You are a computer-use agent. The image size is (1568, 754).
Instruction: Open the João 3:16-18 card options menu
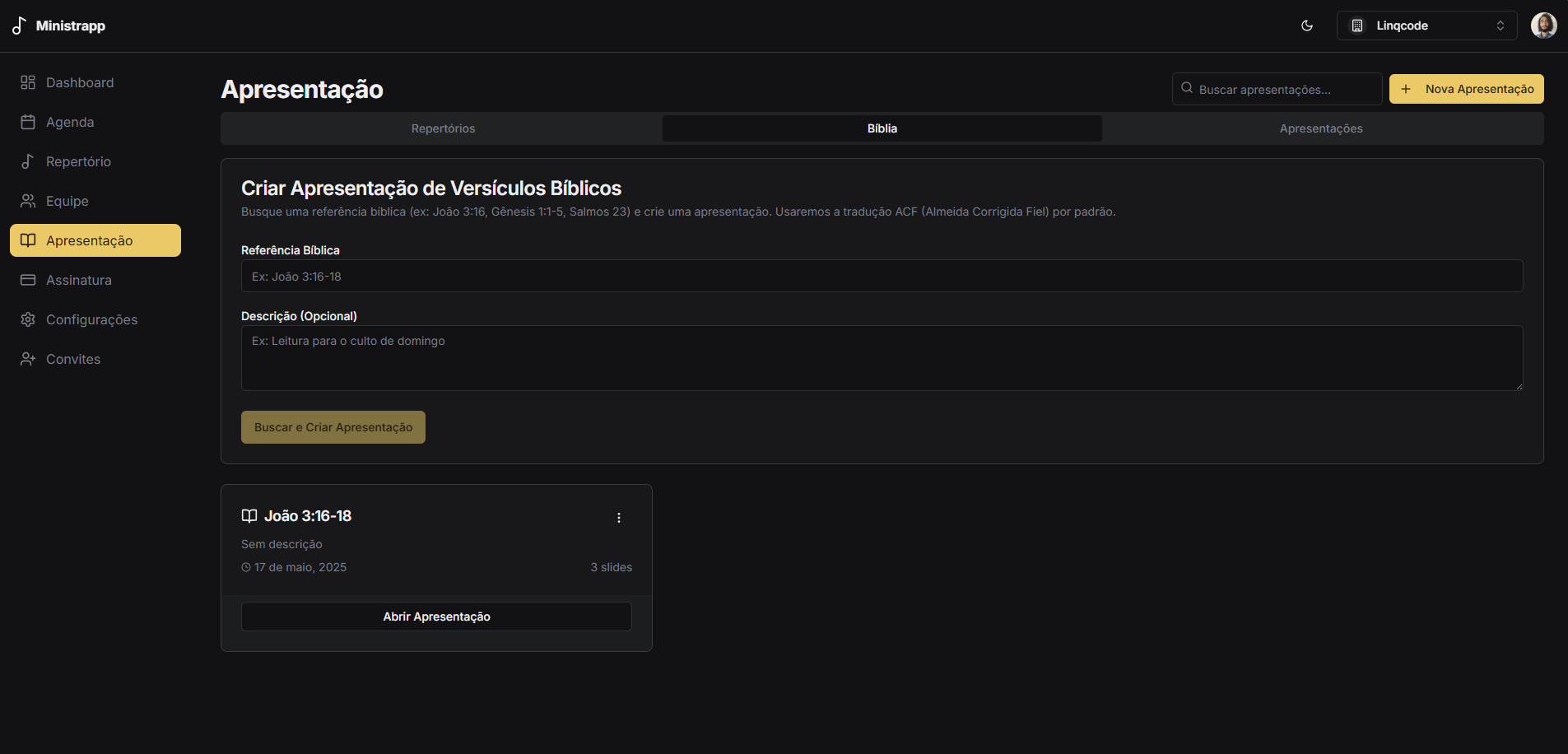[619, 518]
